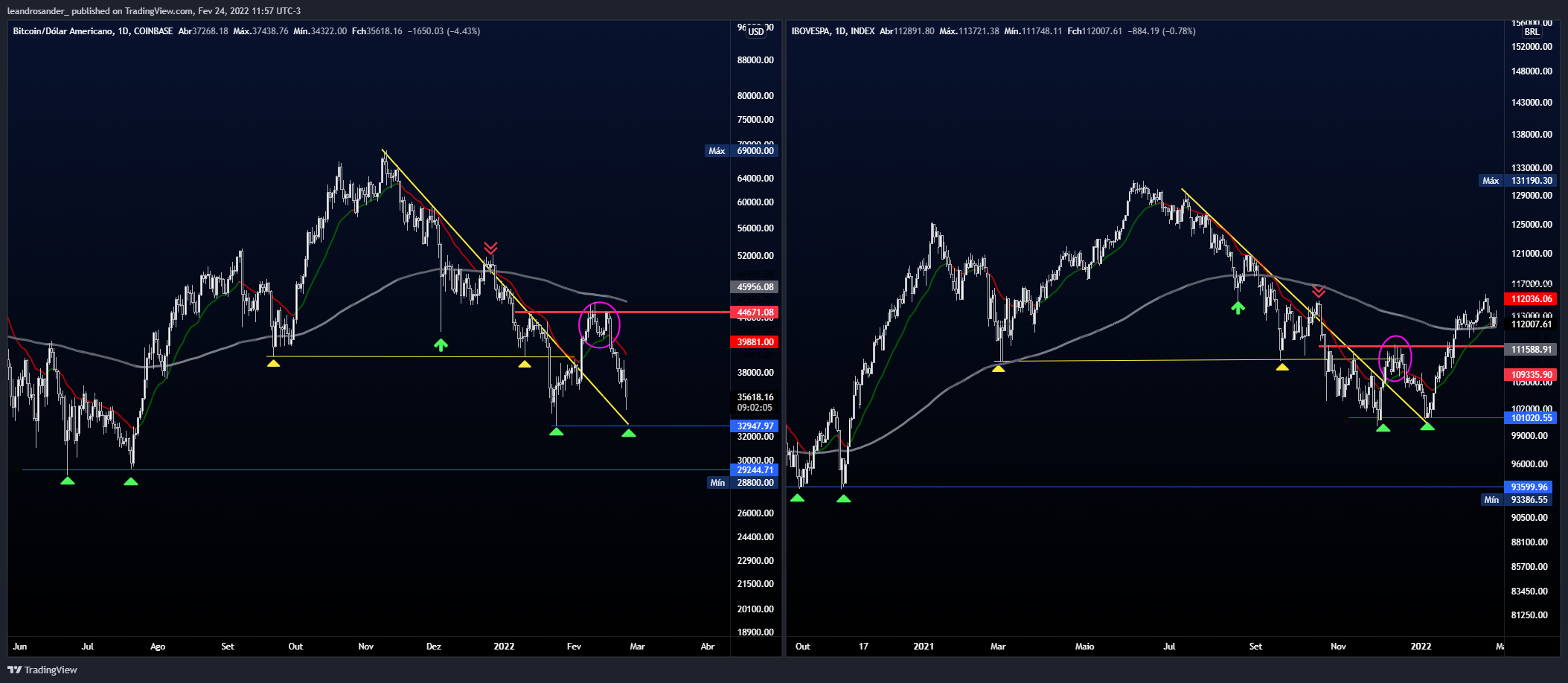This screenshot has height=683, width=1568.
Task: Click the 35618.16 last price label with countdown
Action: (x=755, y=403)
